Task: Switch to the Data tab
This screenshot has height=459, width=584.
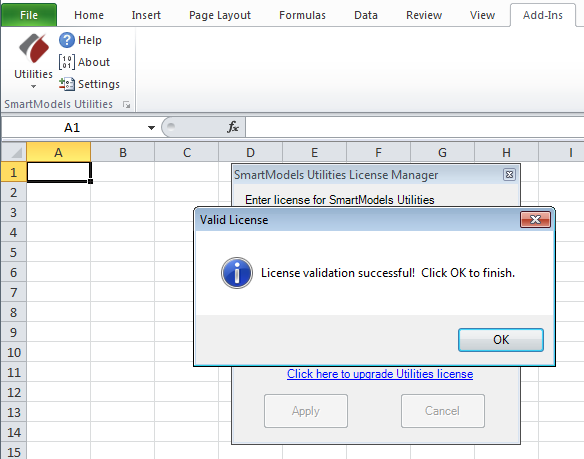Action: click(366, 15)
